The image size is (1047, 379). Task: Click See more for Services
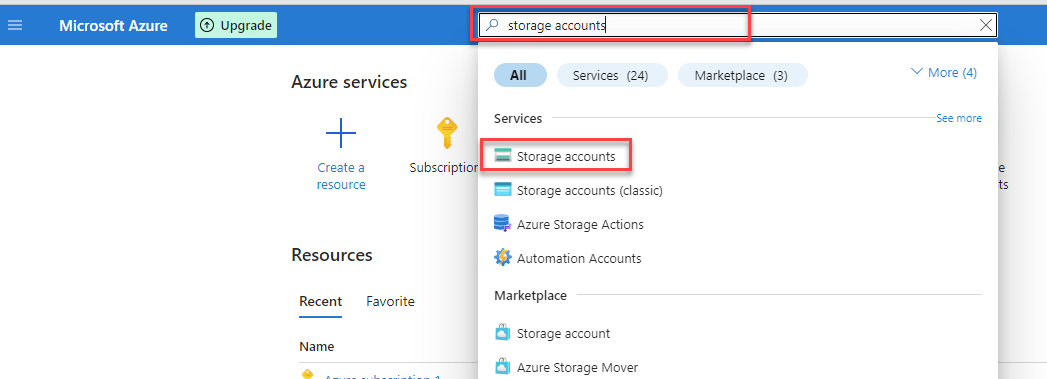pos(959,118)
